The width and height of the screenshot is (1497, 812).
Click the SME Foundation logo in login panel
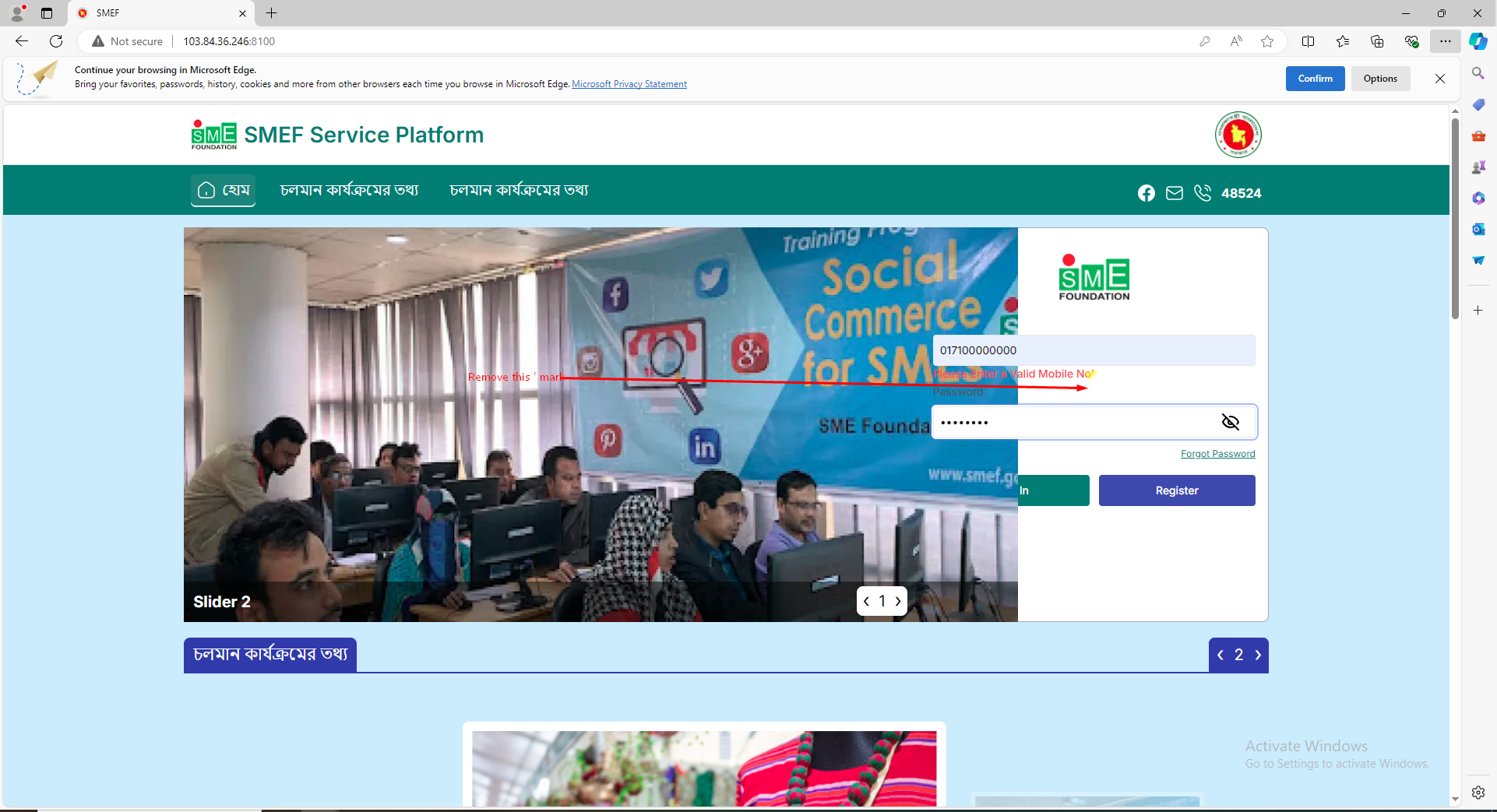1094,277
